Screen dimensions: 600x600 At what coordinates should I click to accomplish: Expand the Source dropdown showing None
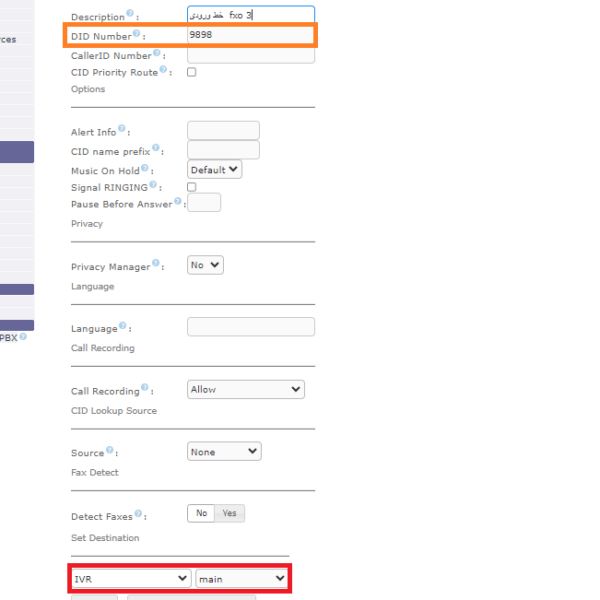click(x=224, y=452)
